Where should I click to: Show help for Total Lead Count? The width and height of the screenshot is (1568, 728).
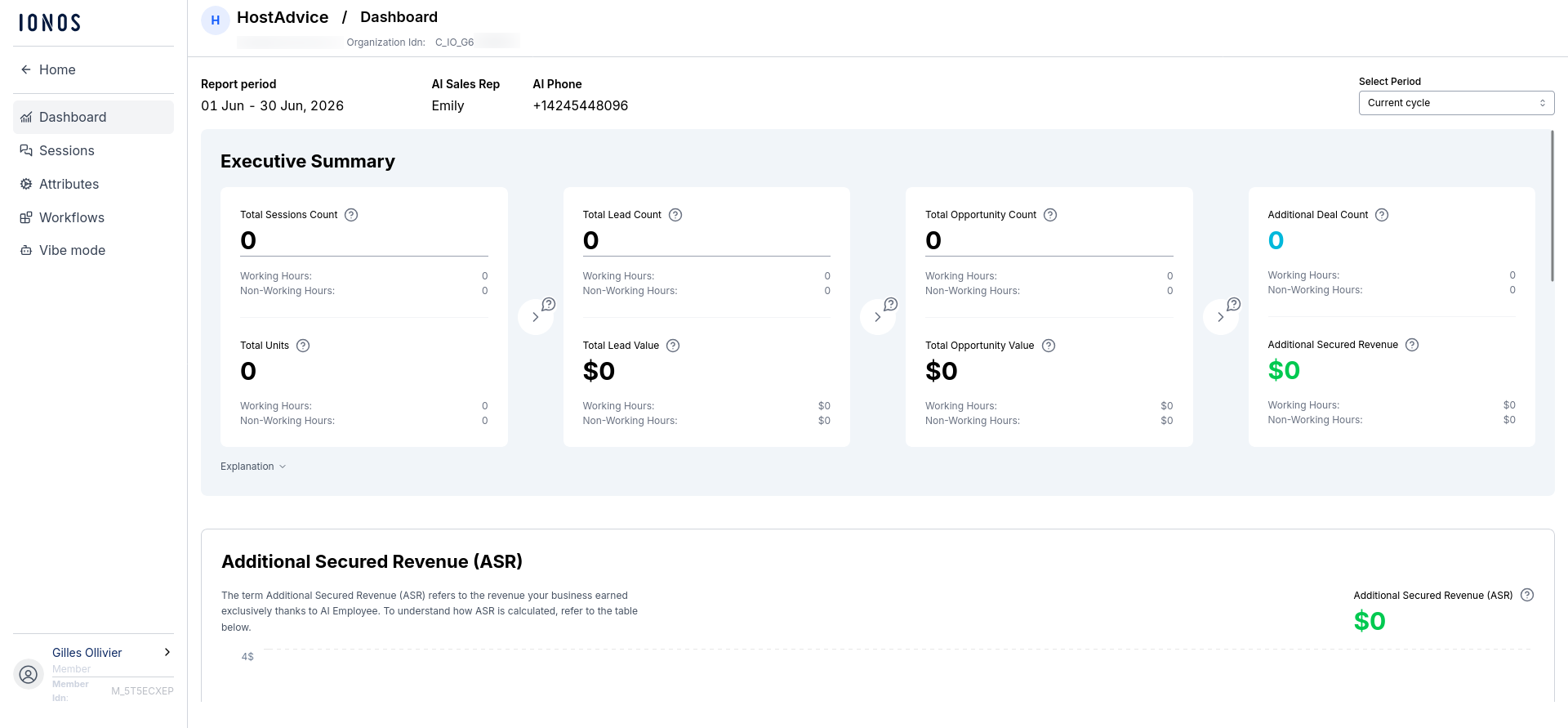[675, 215]
